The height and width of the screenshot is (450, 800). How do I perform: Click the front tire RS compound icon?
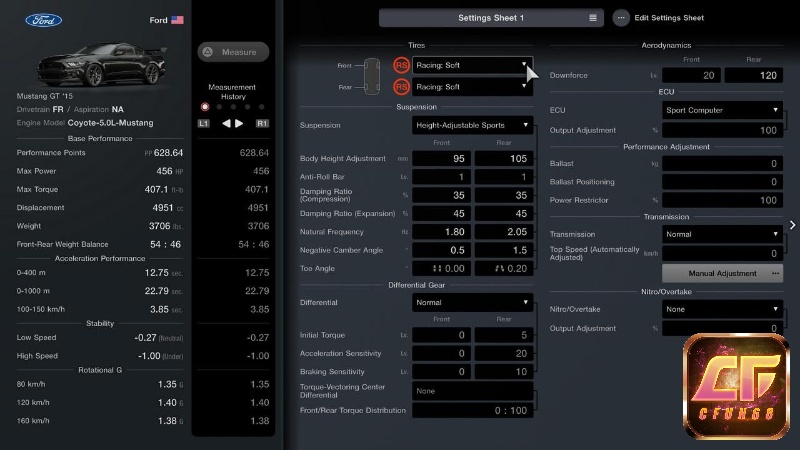point(401,65)
